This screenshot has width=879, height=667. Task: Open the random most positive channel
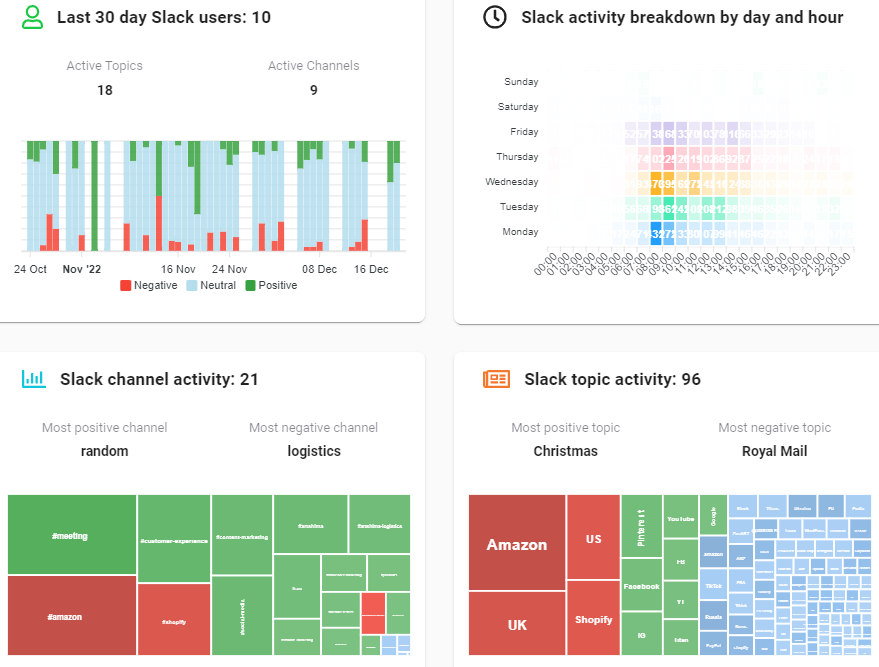click(x=104, y=450)
